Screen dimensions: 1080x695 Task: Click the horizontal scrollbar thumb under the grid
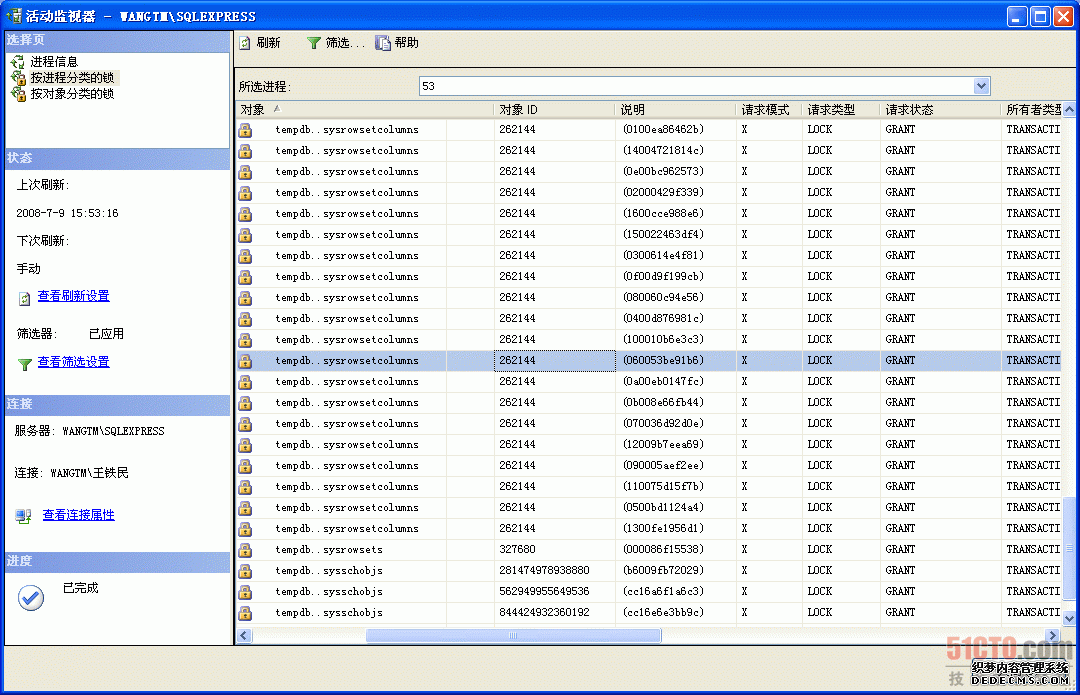pyautogui.click(x=513, y=635)
